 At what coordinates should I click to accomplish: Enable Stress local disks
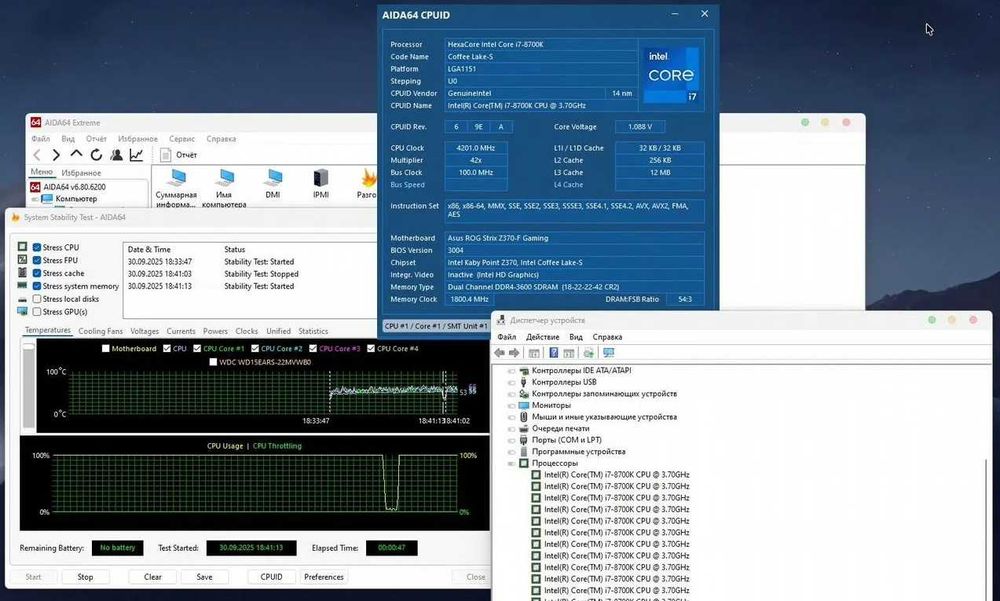(37, 299)
